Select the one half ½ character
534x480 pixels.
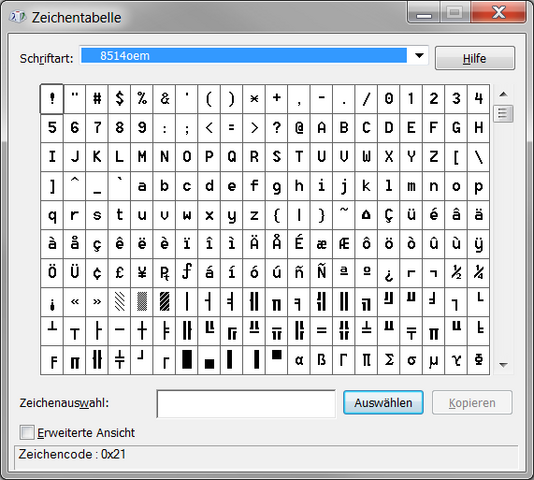(456, 273)
